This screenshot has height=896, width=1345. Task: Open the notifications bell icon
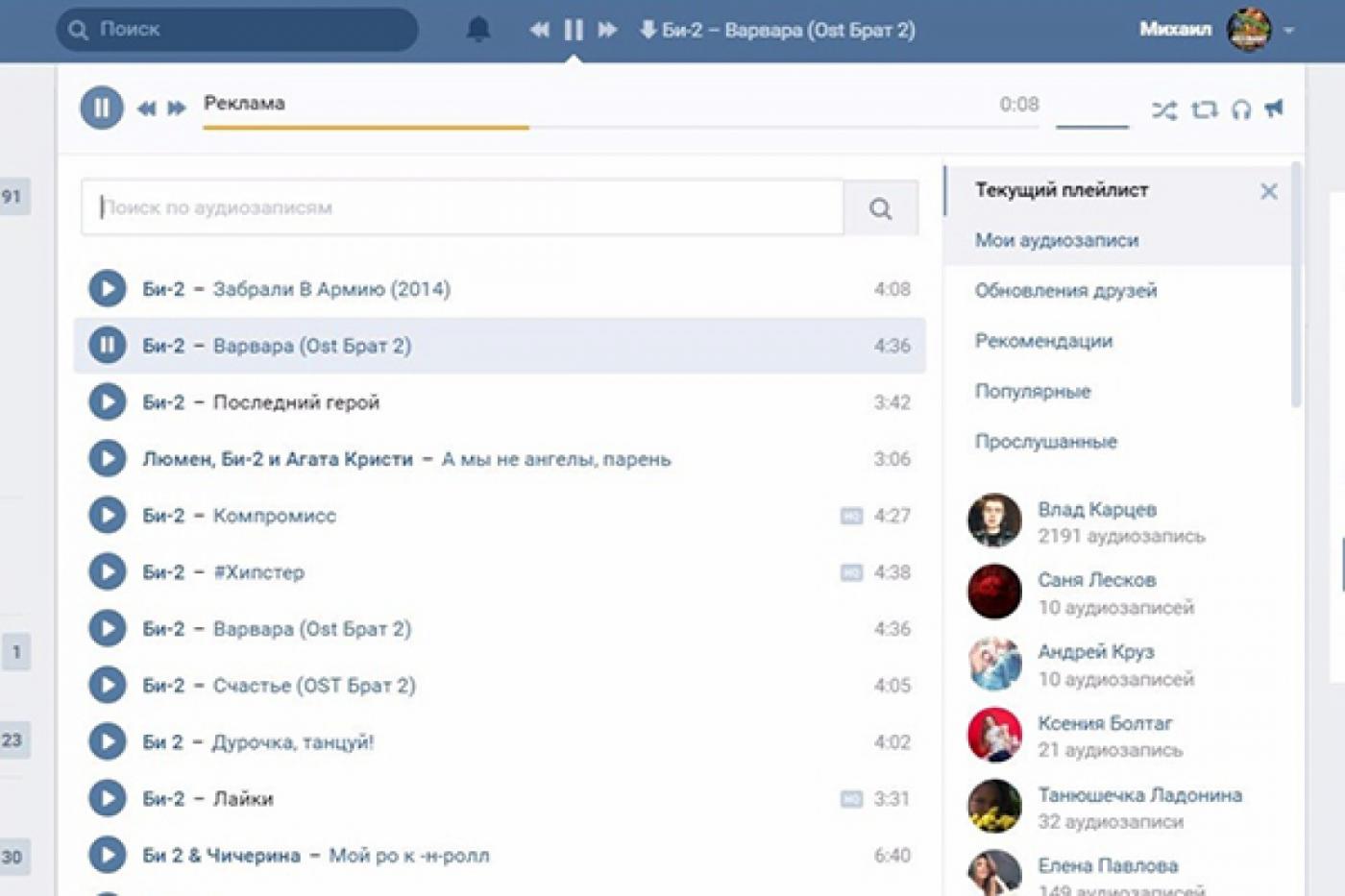click(477, 30)
